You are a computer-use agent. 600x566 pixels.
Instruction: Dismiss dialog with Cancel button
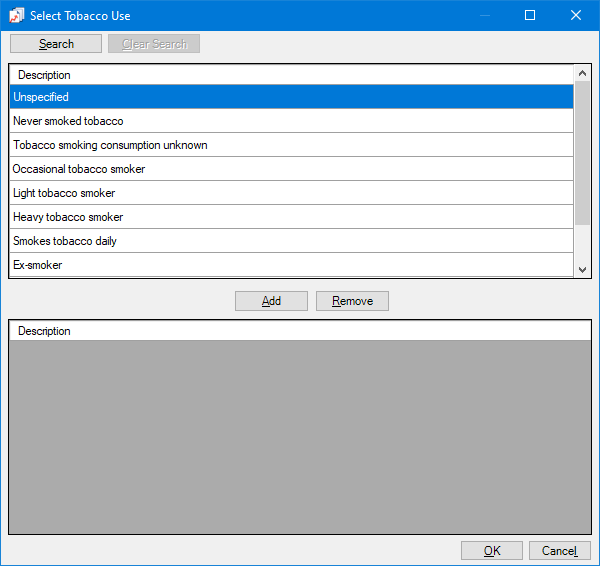point(559,551)
